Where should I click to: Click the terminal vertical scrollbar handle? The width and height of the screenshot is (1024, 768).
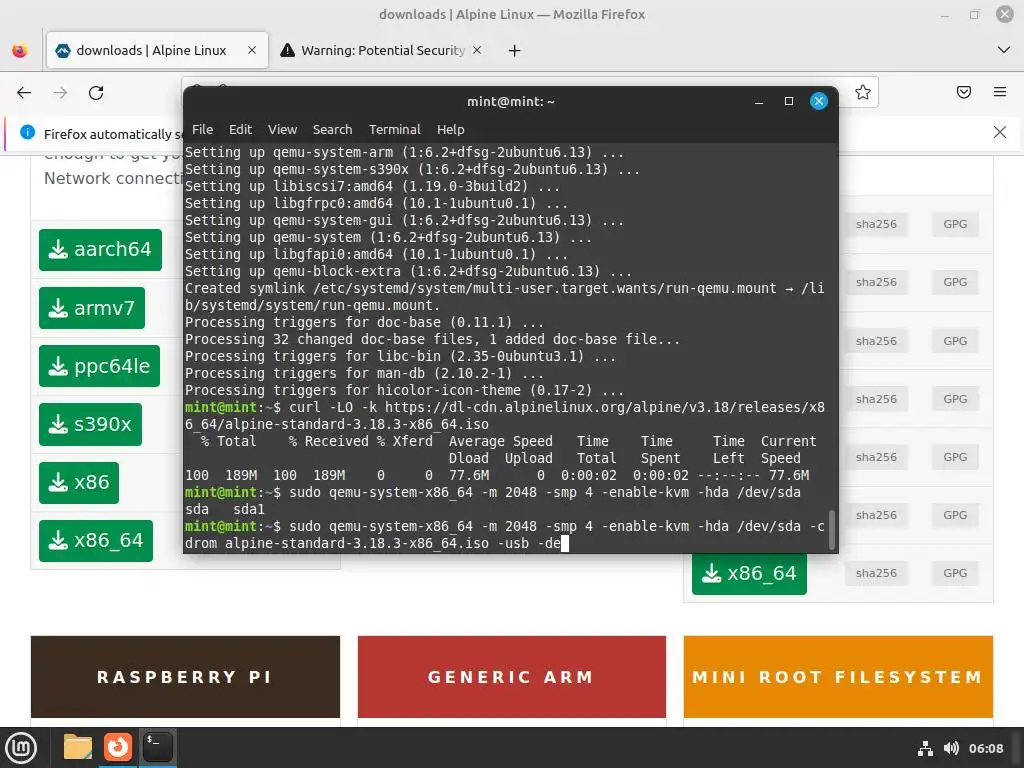[831, 530]
